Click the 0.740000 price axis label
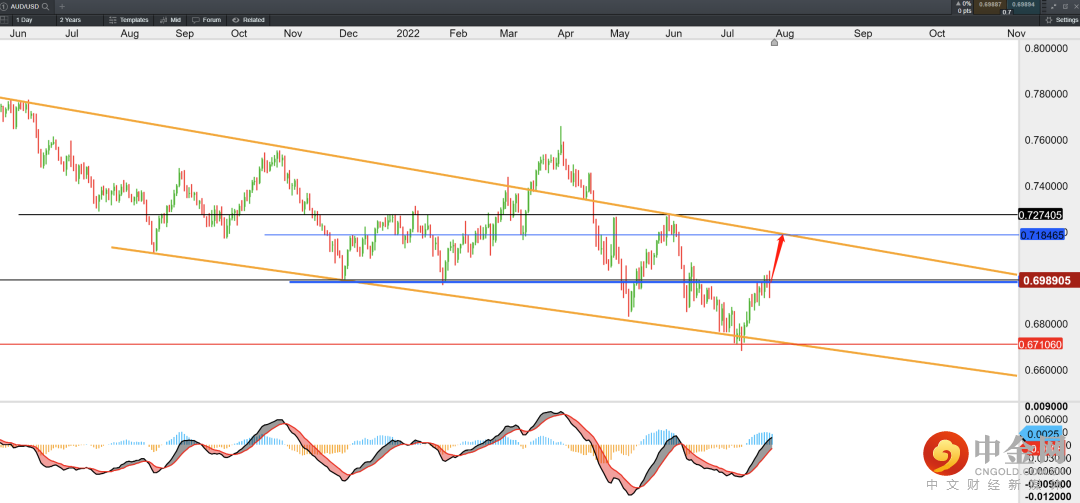 (x=1047, y=187)
